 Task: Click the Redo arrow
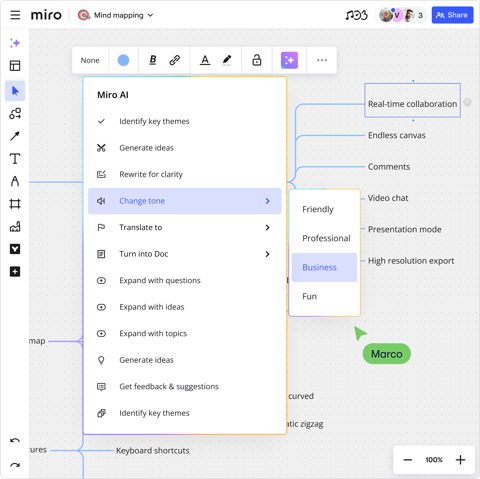(15, 465)
